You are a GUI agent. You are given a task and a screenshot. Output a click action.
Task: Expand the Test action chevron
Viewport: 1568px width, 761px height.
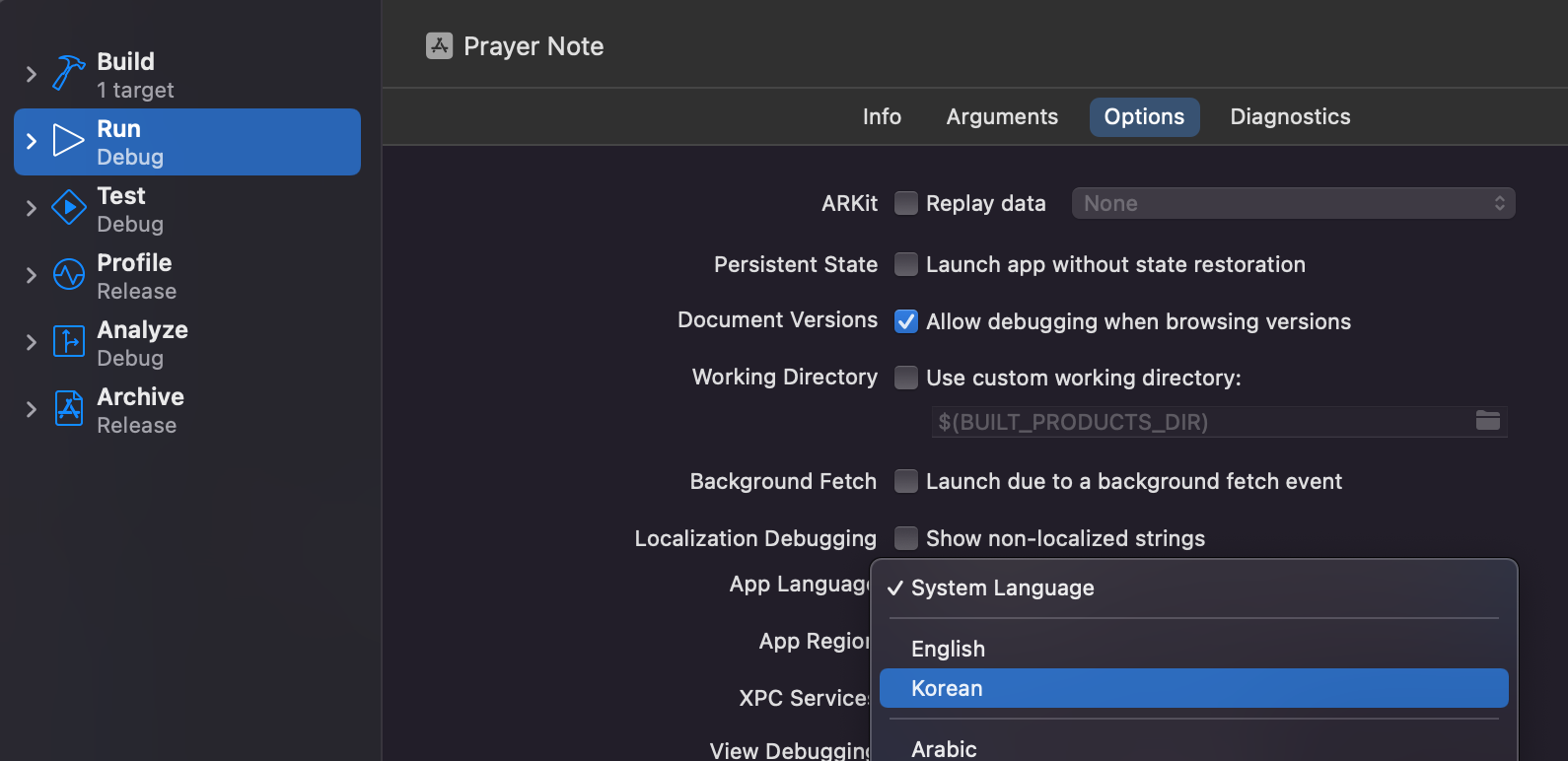tap(31, 208)
